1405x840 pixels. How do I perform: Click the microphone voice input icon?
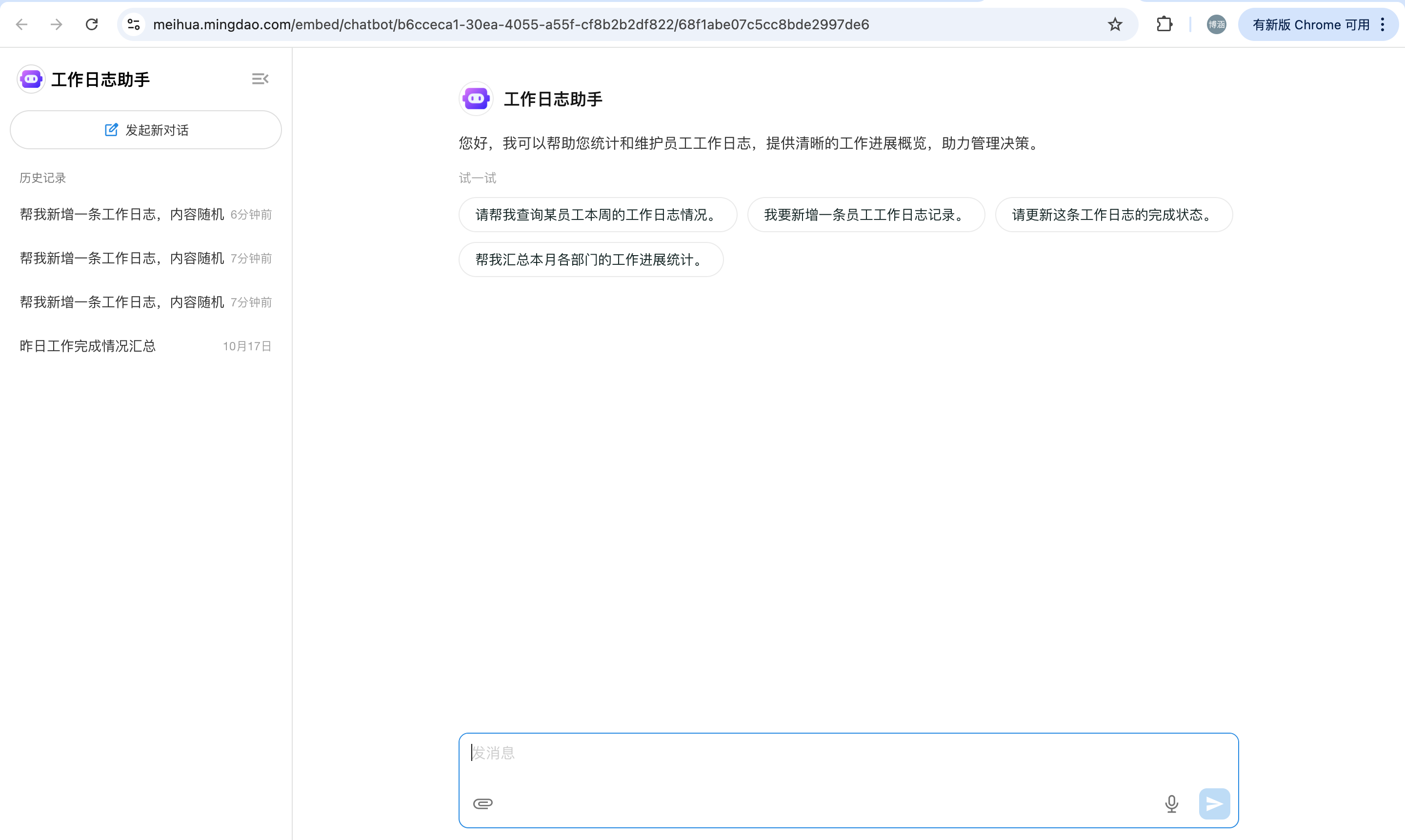[1171, 803]
